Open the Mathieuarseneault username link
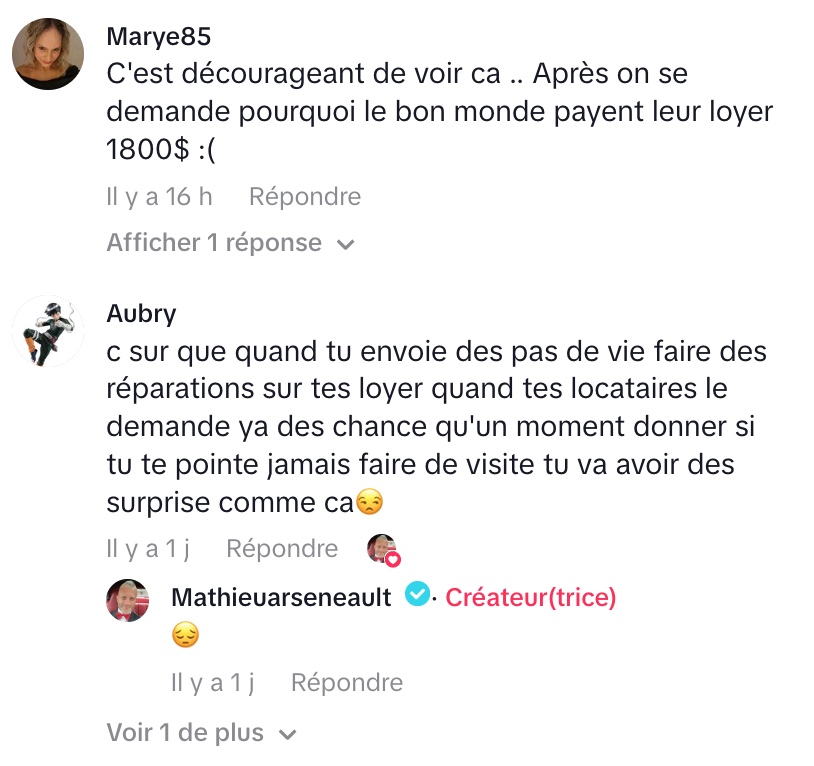This screenshot has height=766, width=814. click(x=281, y=597)
